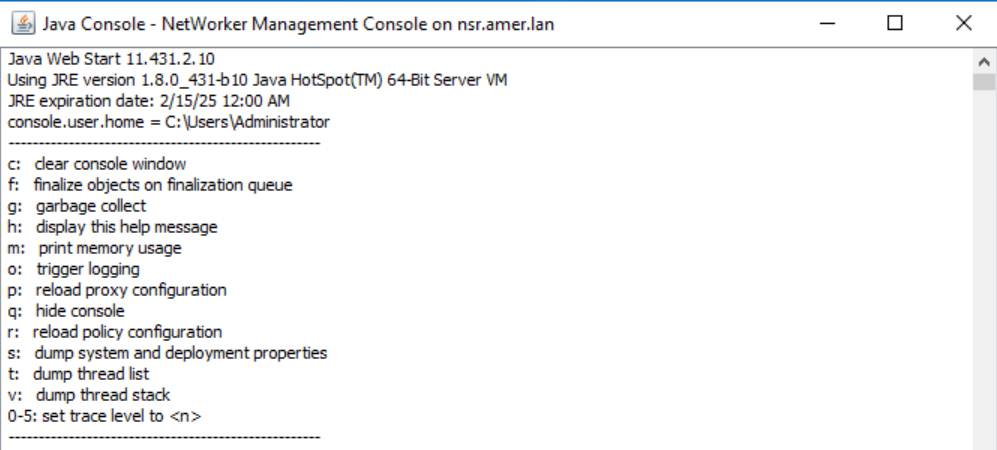Click the 'c: clear console window' line
The width and height of the screenshot is (997, 450).
[x=97, y=164]
